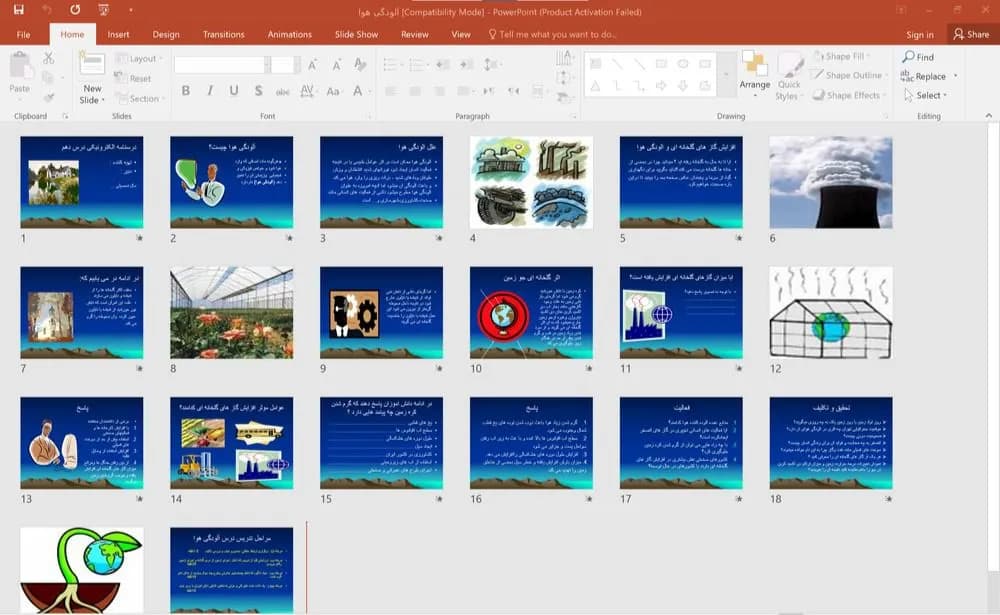
Task: Click the Share button
Action: 971,34
